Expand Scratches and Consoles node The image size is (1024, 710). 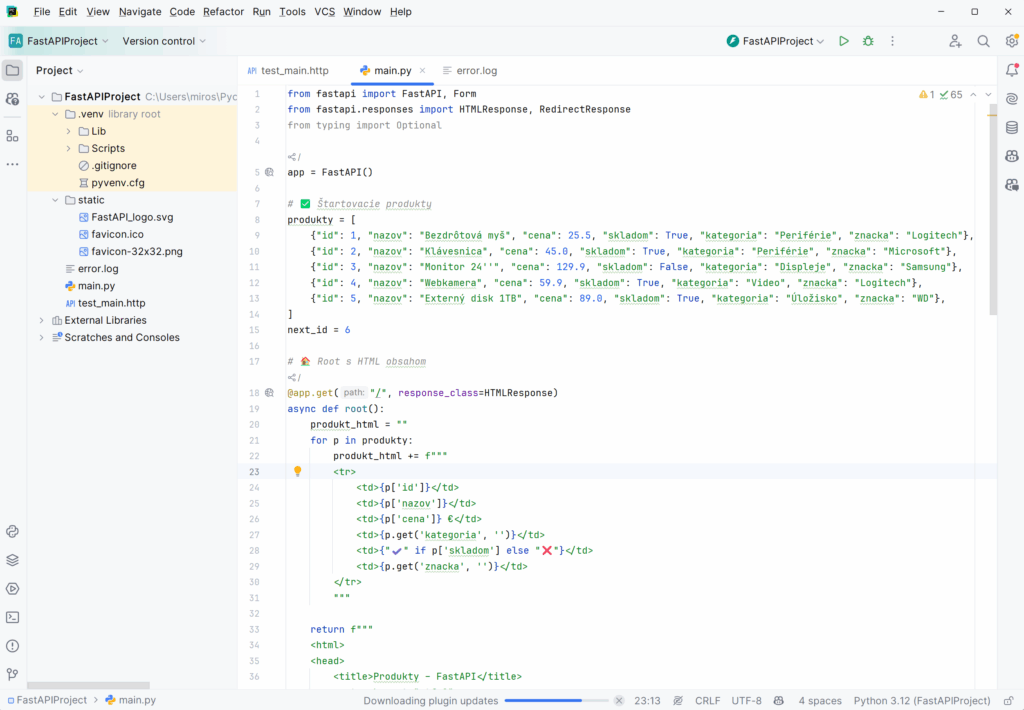42,338
